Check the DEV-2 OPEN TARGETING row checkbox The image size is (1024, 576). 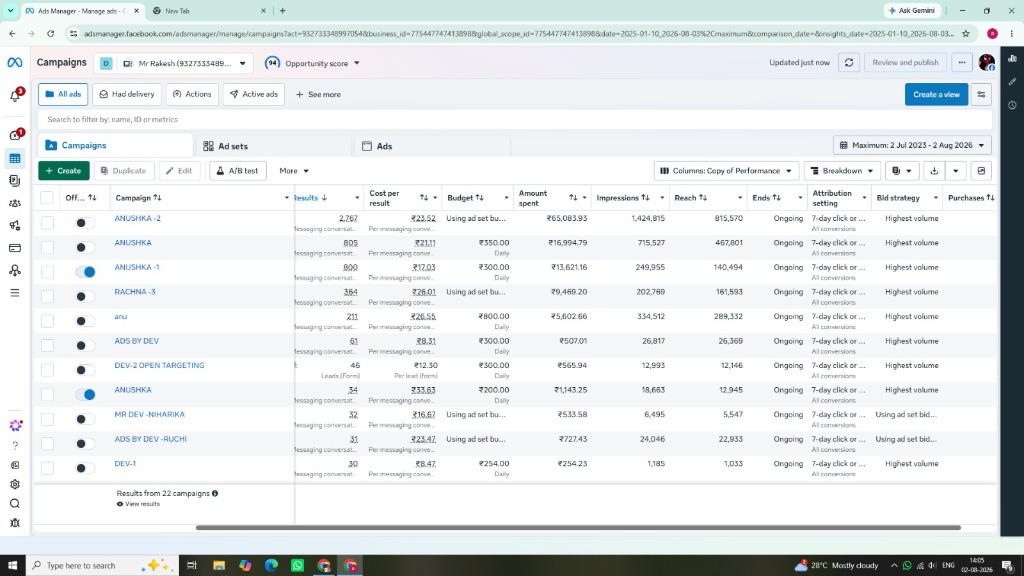tap(48, 370)
